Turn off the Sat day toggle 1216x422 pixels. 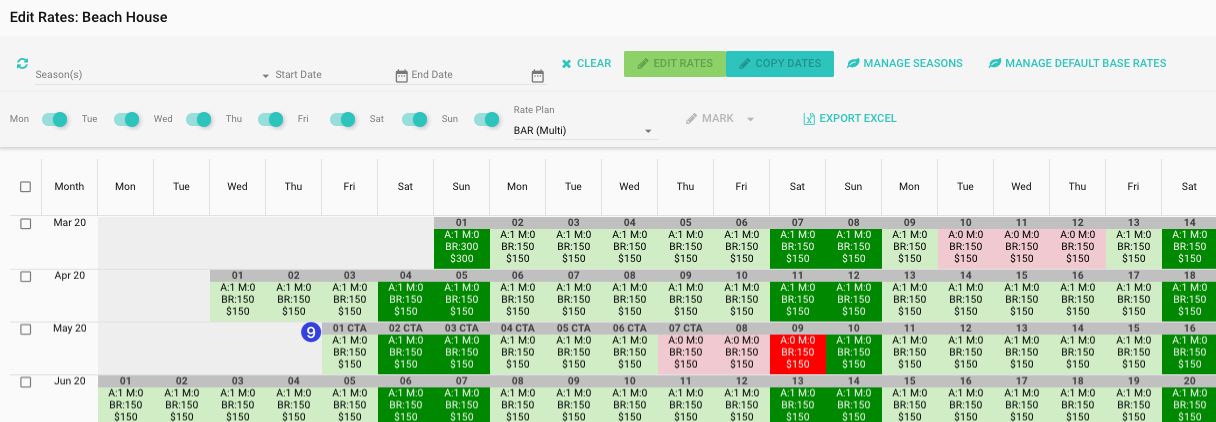point(414,119)
